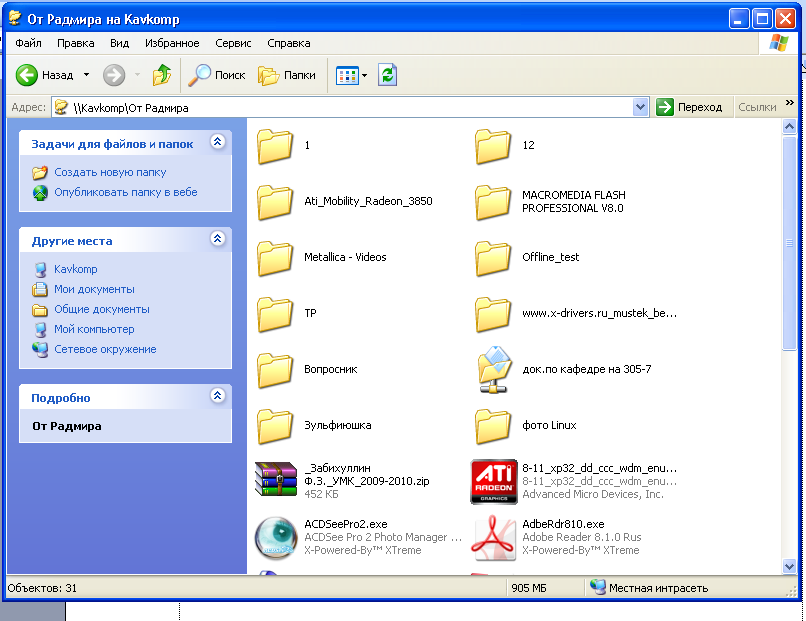This screenshot has height=621, width=806.
Task: Click in the address path field
Action: coord(350,107)
